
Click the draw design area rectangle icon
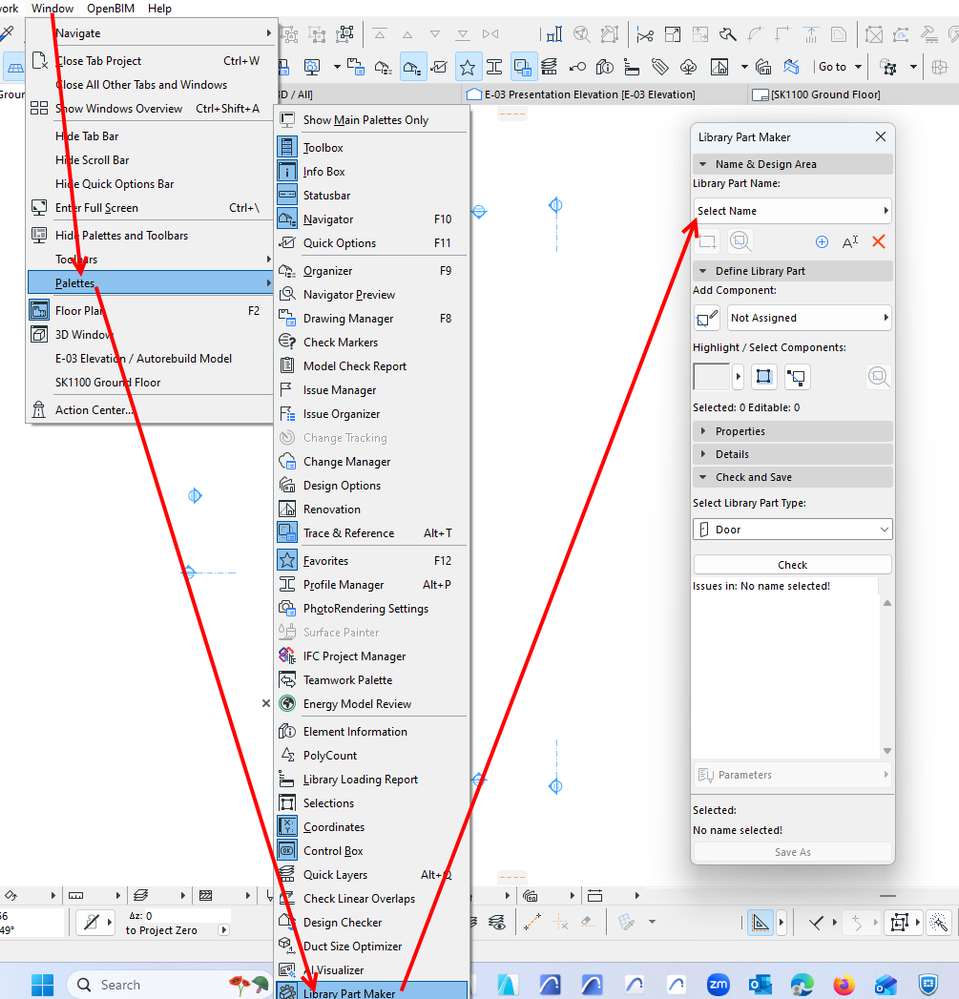click(707, 241)
